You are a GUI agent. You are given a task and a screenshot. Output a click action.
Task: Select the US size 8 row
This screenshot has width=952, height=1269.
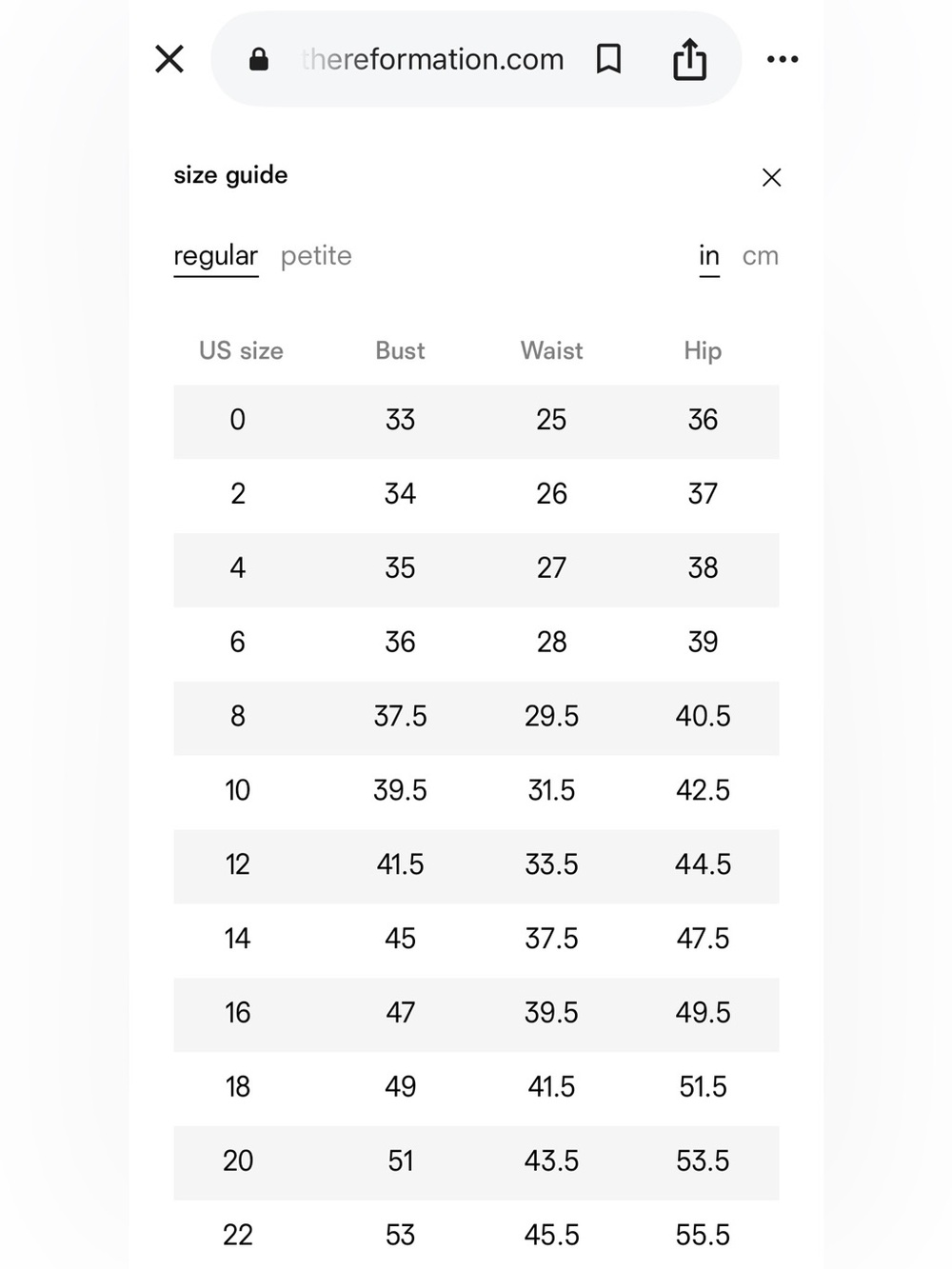(x=476, y=718)
